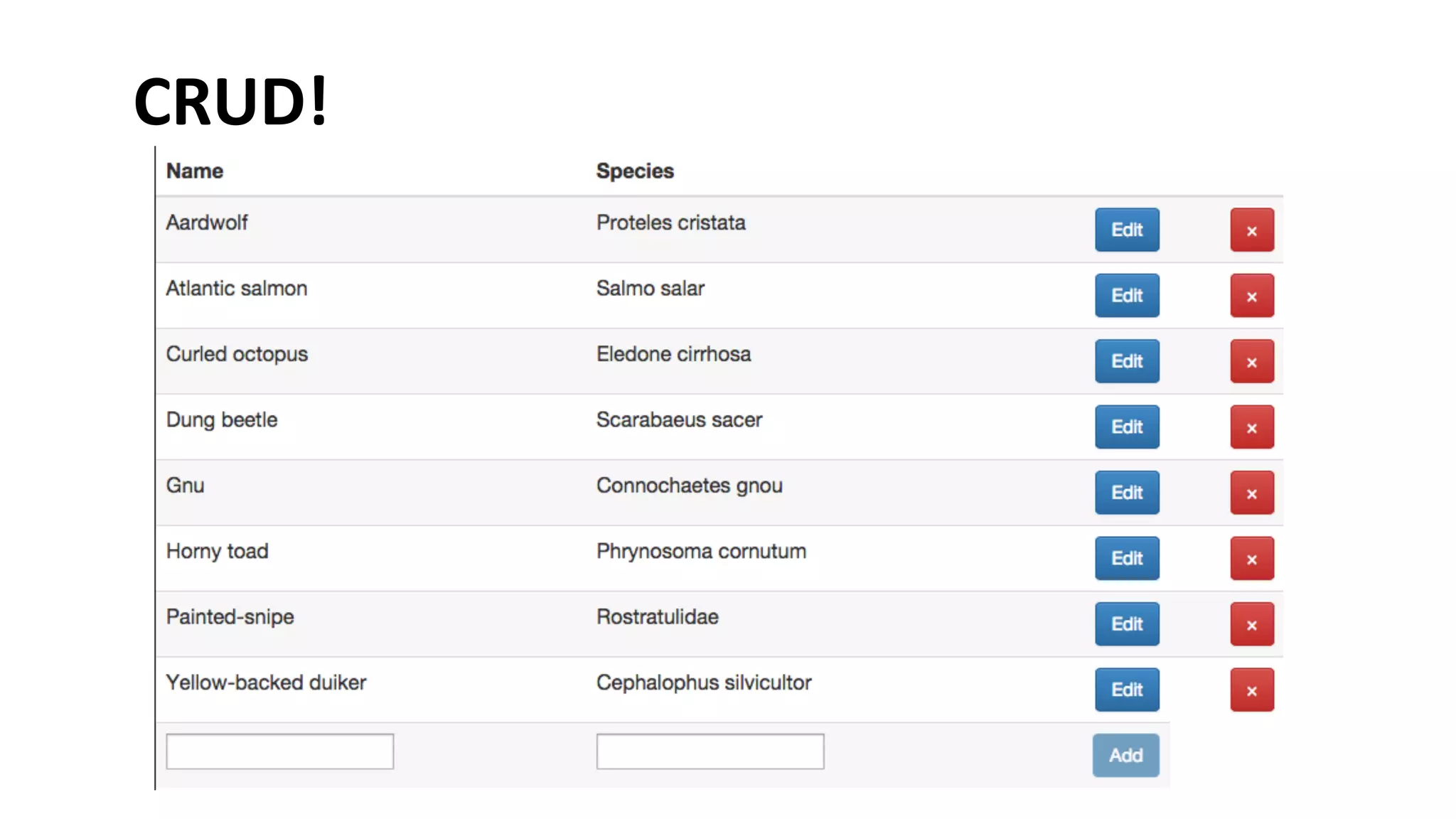Edit the Atlantic salmon row
The width and height of the screenshot is (1456, 819).
coord(1126,296)
